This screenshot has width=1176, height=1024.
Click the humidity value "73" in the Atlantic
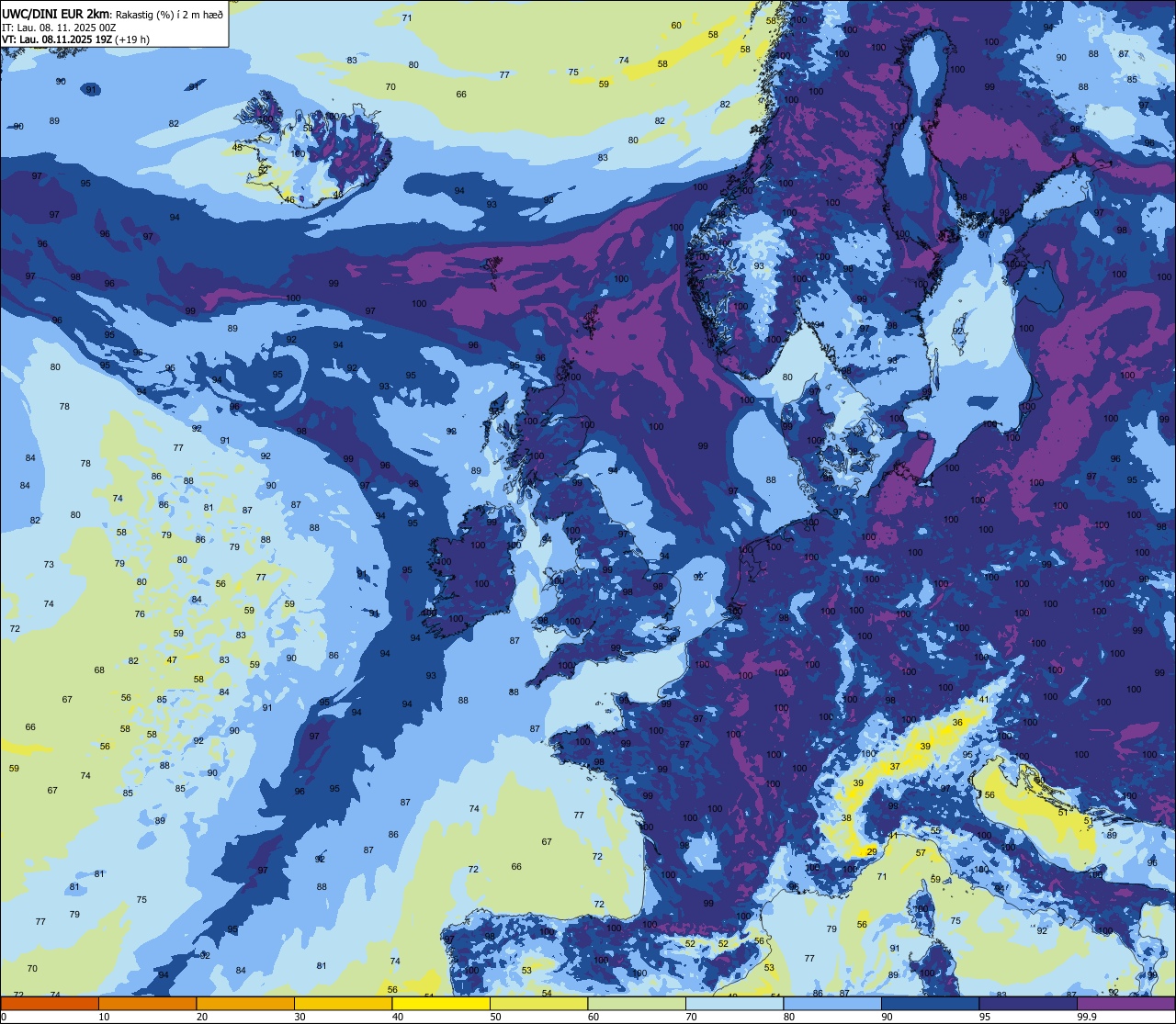[x=49, y=565]
